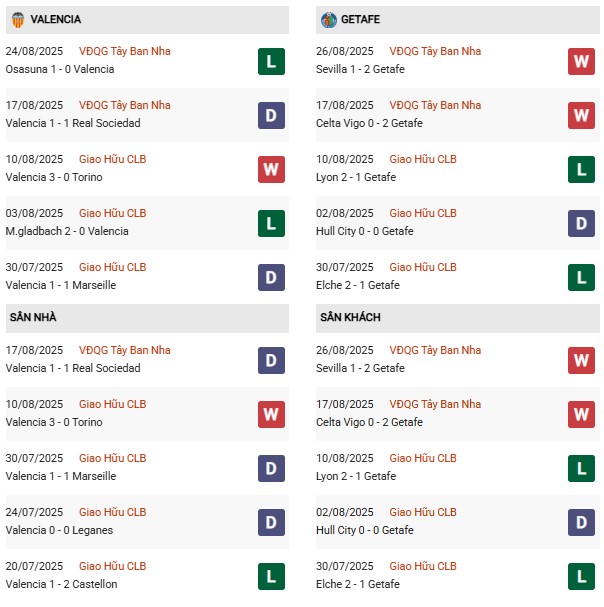Click VĐQG Tây Ban Nha beside 24/08/2025
The image size is (604, 607).
[x=125, y=52]
